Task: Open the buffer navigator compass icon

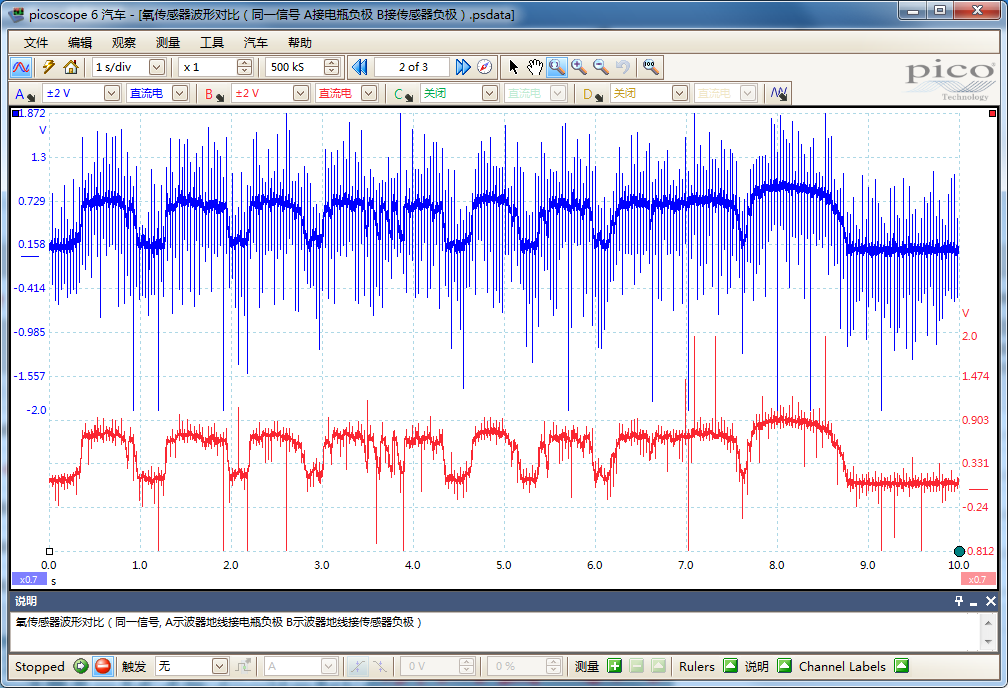Action: click(485, 67)
